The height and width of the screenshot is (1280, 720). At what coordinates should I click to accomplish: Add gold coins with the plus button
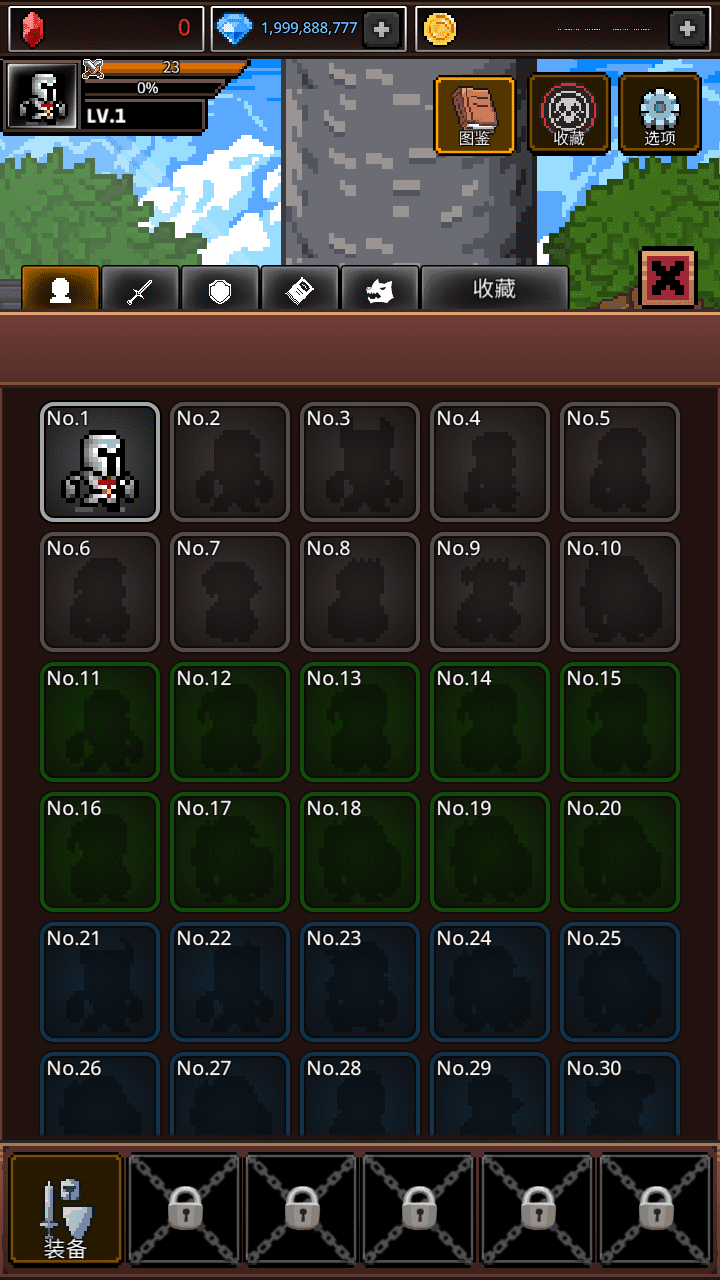pos(687,29)
